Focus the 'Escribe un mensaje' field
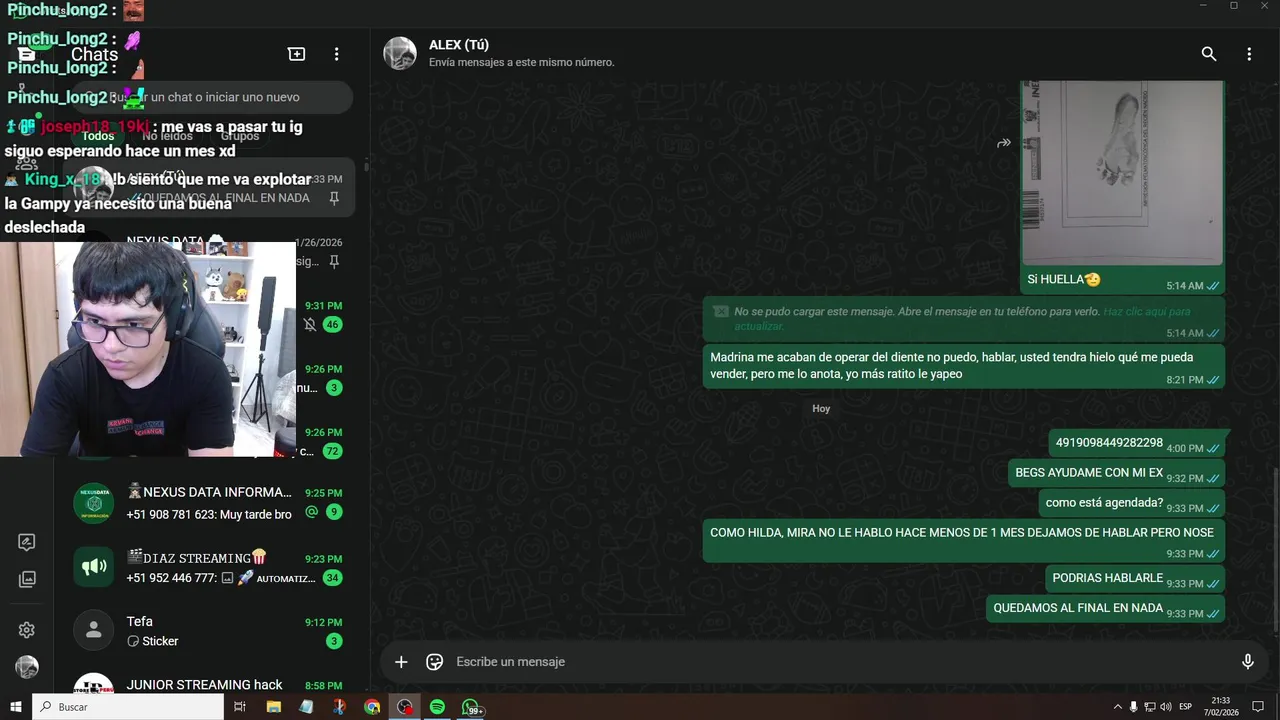 click(x=840, y=662)
